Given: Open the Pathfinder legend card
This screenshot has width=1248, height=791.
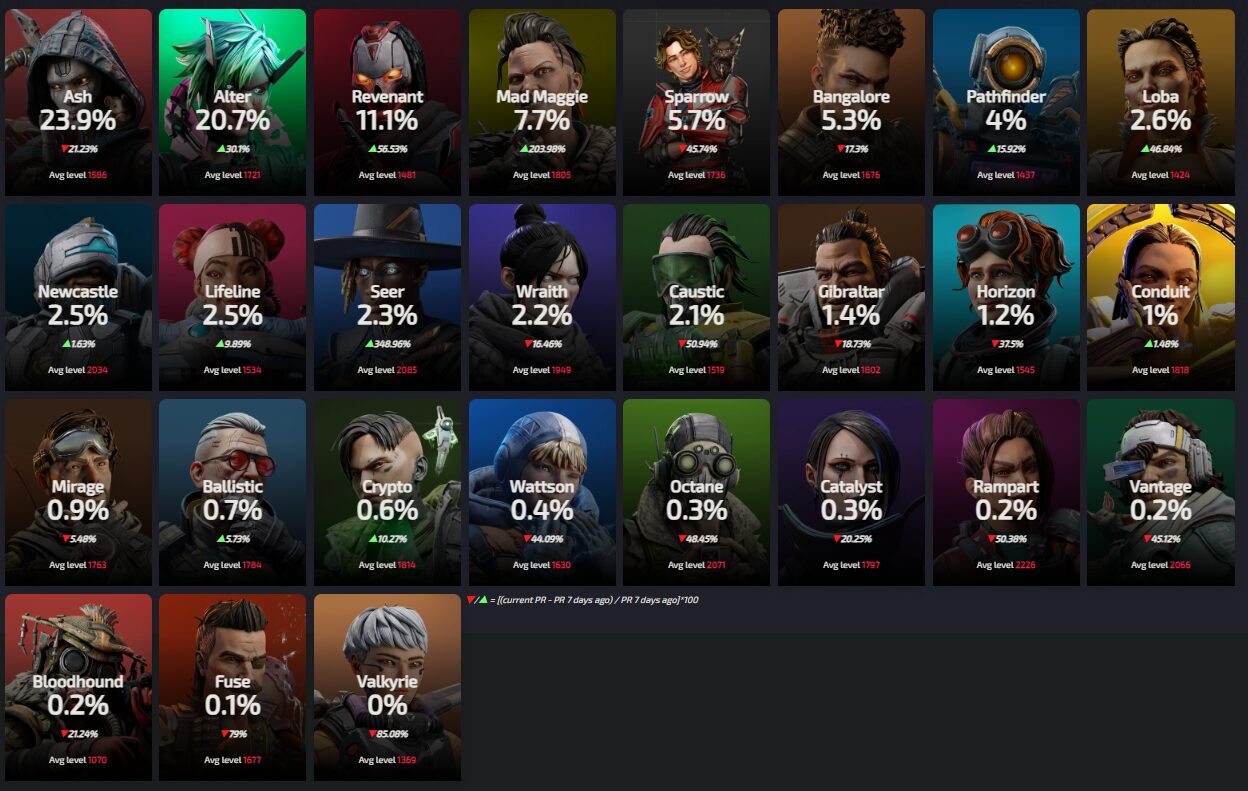Looking at the screenshot, I should click(x=1006, y=103).
